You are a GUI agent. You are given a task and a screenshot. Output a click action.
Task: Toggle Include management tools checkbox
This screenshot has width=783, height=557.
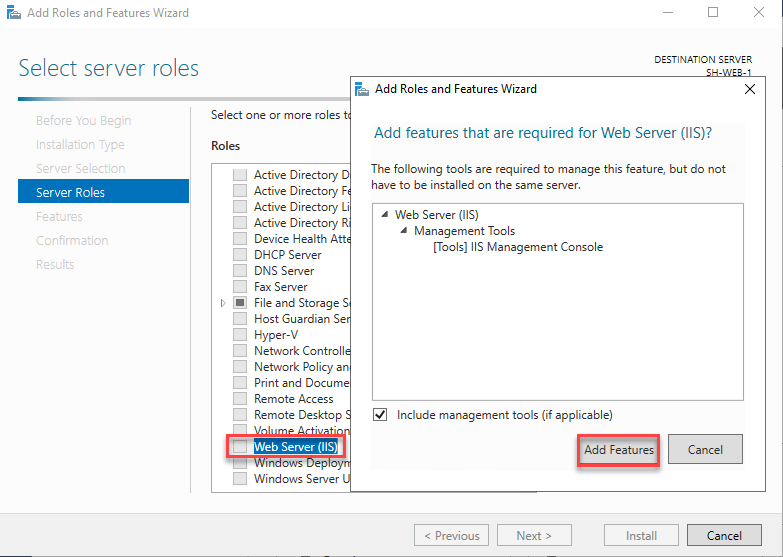click(x=380, y=415)
